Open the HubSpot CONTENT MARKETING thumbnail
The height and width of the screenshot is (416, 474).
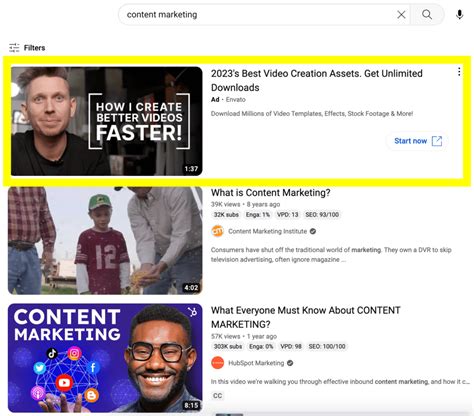[x=105, y=358]
